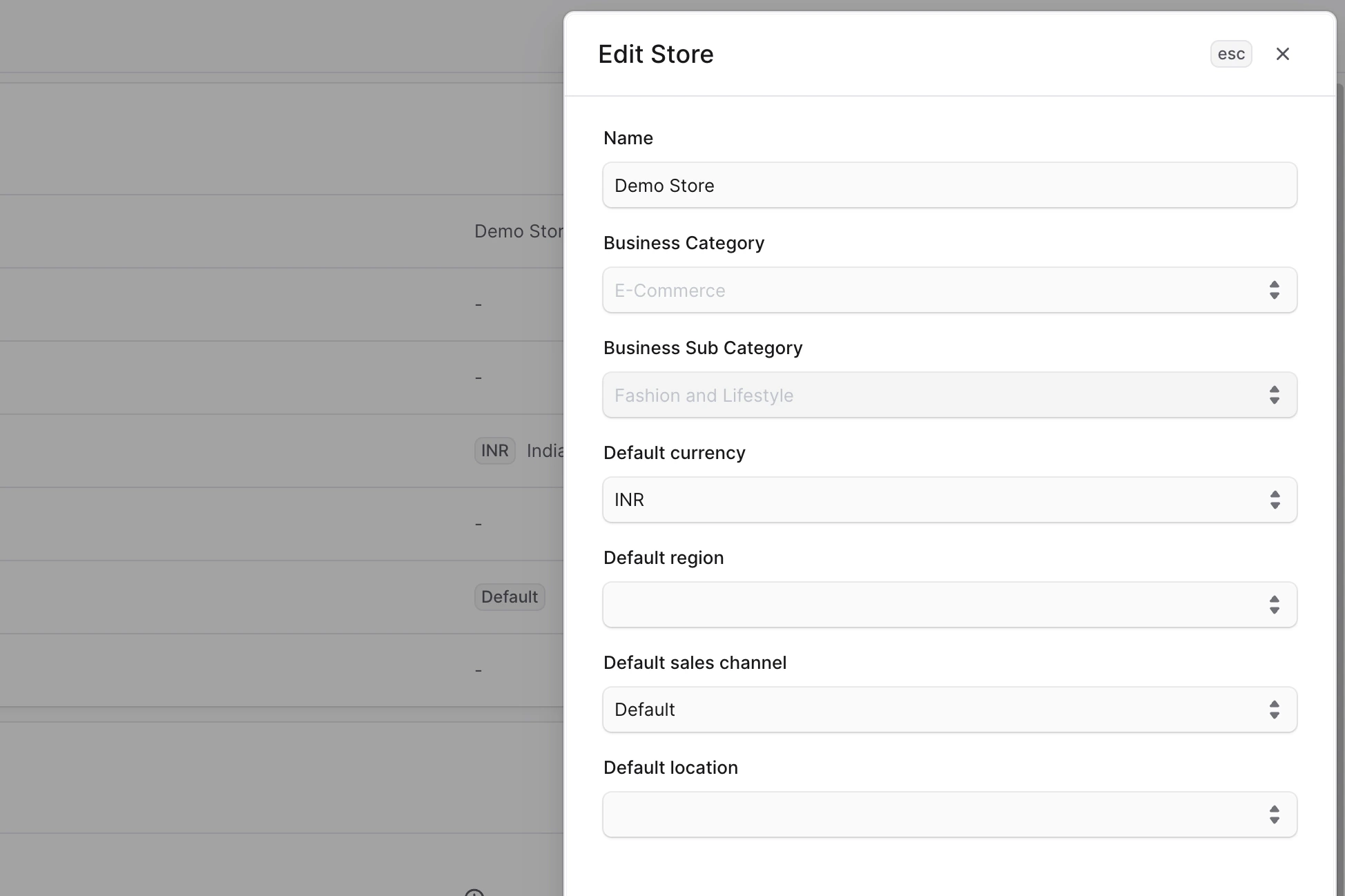Viewport: 1345px width, 896px height.
Task: Open the Fashion and Lifestyle sub category dropdown
Action: [x=949, y=395]
